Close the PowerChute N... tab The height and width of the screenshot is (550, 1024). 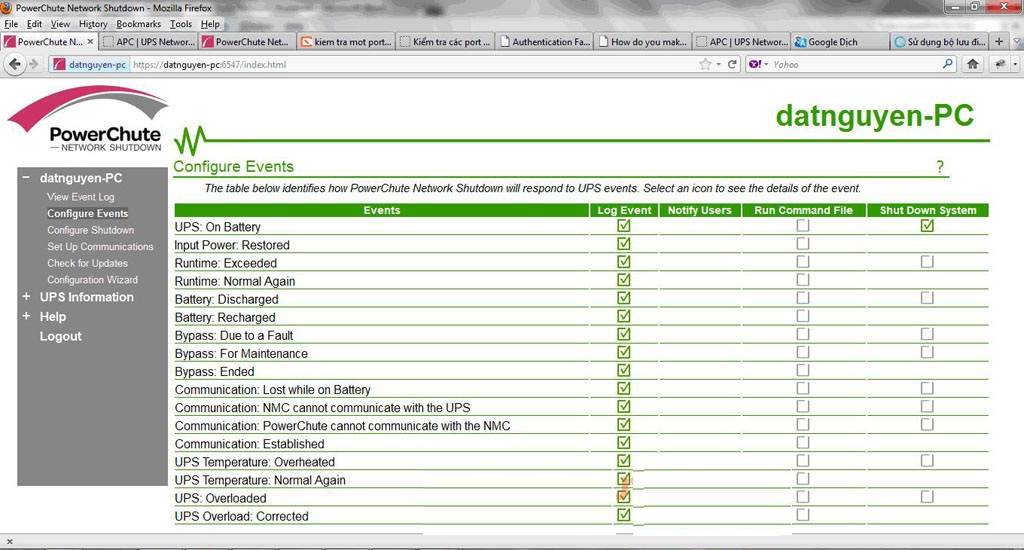90,41
